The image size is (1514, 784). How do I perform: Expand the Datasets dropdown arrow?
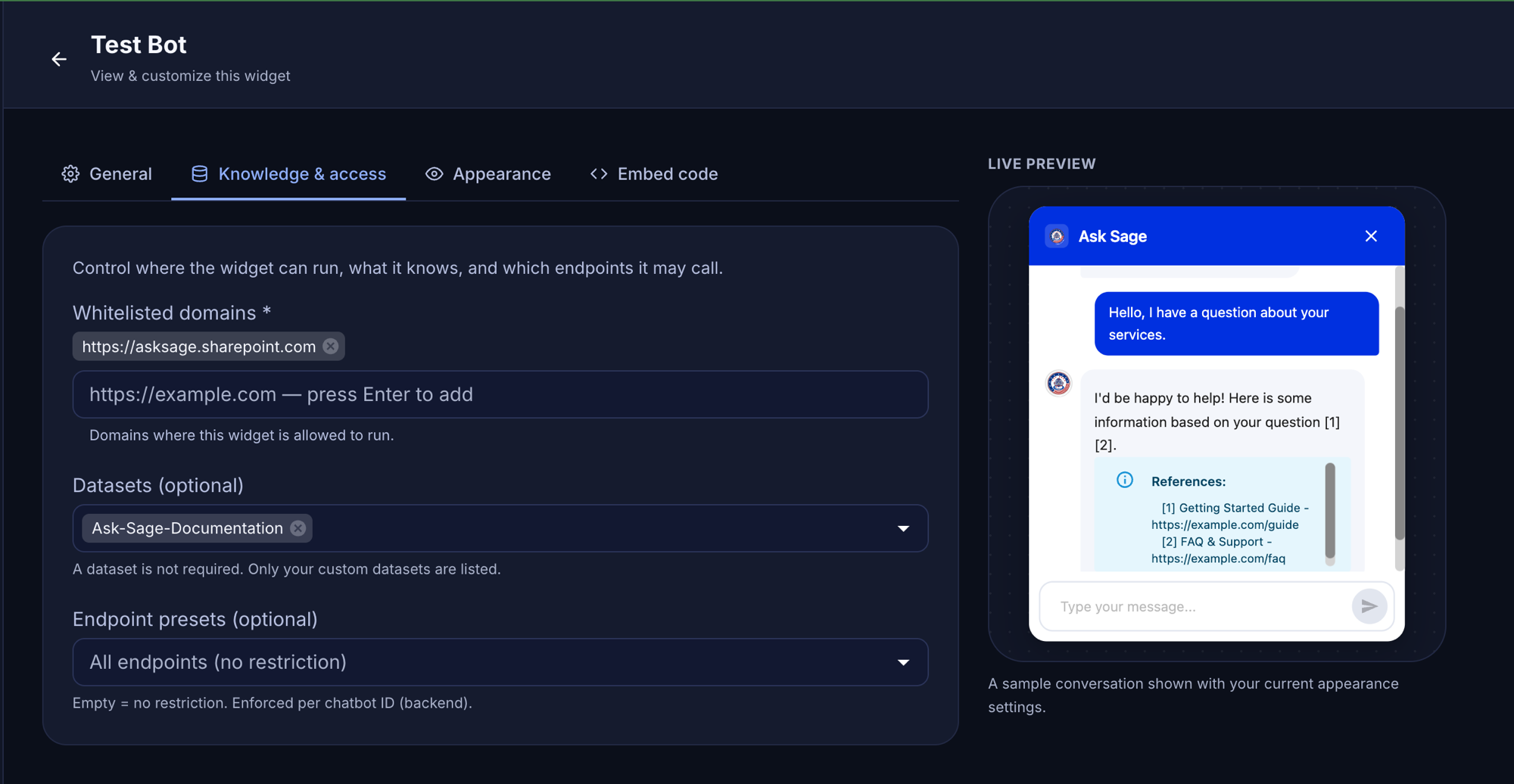(x=903, y=528)
